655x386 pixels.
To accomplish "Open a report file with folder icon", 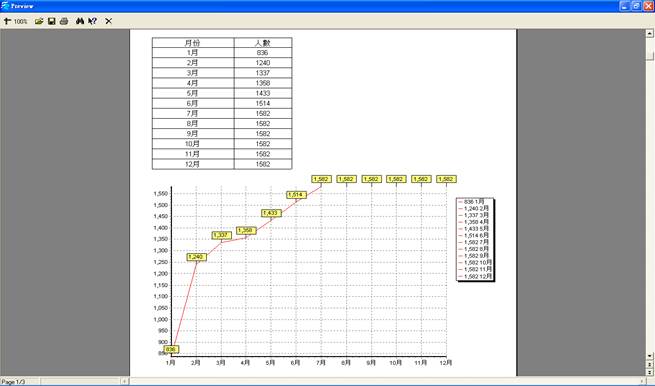I will [x=39, y=21].
